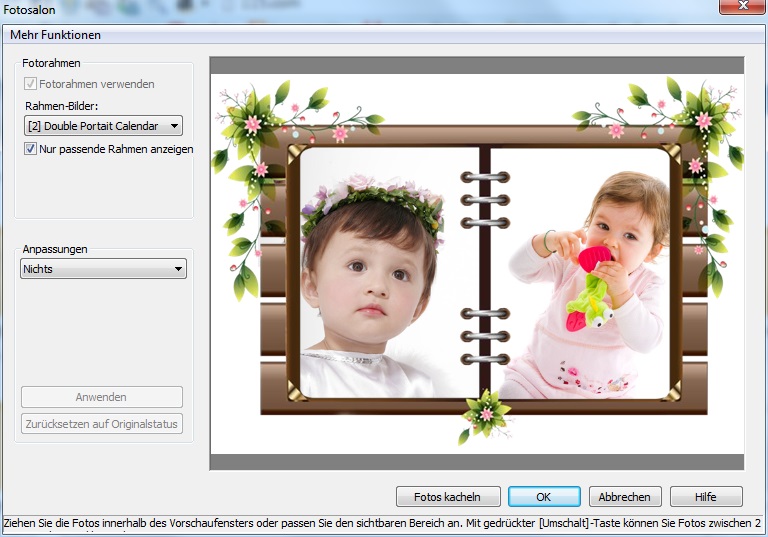The image size is (768, 537).
Task: Confirm with the OK button
Action: click(x=544, y=497)
